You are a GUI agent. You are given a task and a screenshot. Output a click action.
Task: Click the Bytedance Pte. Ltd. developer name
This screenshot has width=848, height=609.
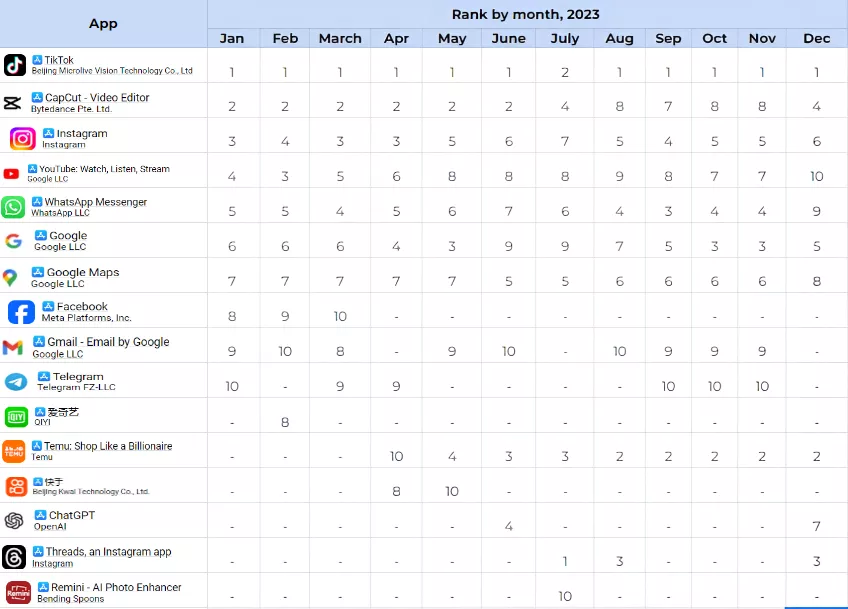coord(71,109)
